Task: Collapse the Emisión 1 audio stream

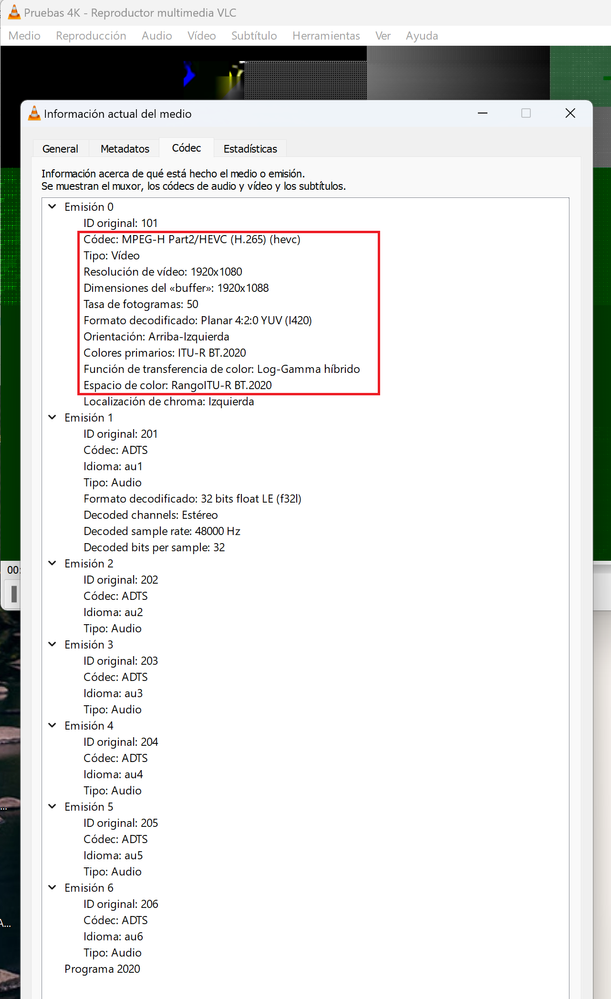Action: (x=53, y=418)
